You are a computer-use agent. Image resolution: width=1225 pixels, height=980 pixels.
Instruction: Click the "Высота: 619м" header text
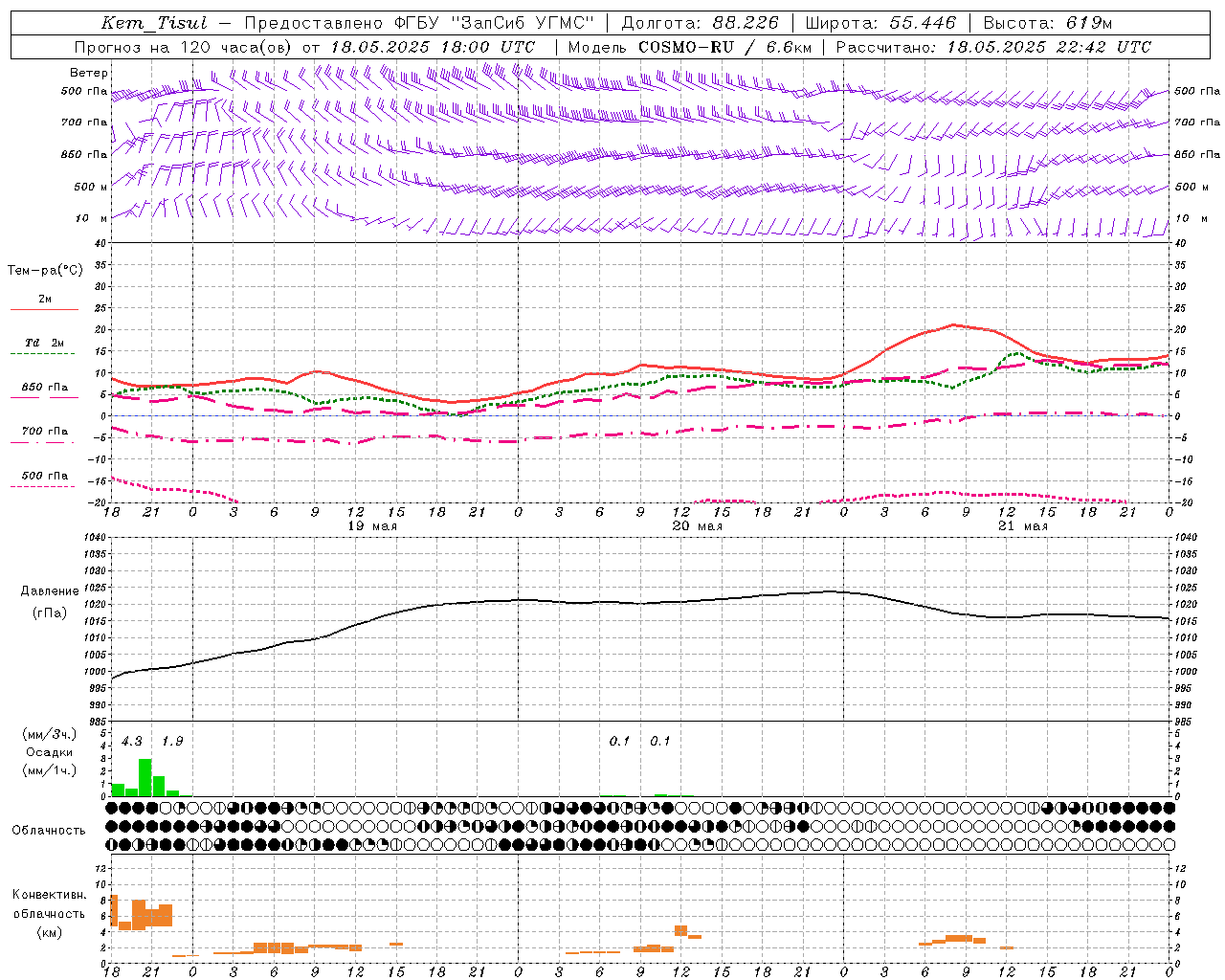point(1048,23)
